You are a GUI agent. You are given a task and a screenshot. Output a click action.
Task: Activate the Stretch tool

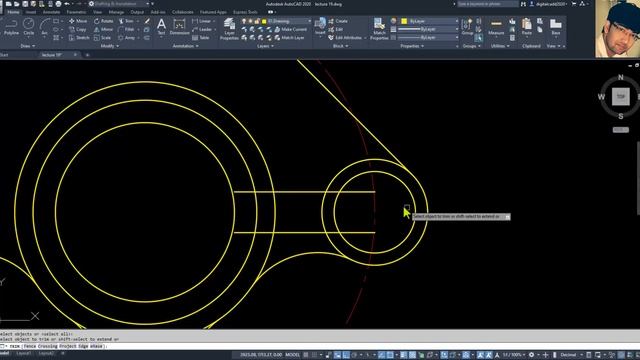coord(79,38)
